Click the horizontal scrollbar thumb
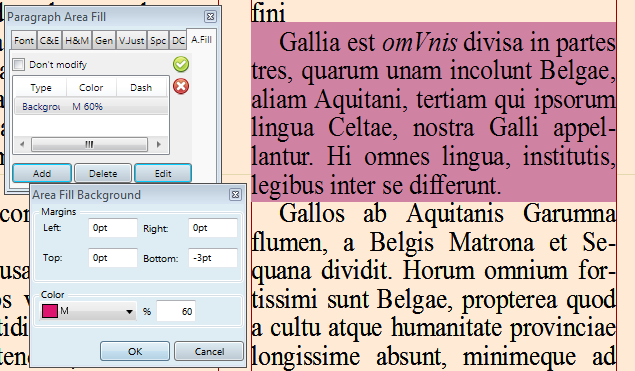Viewport: 635px width, 371px height. tap(89, 144)
